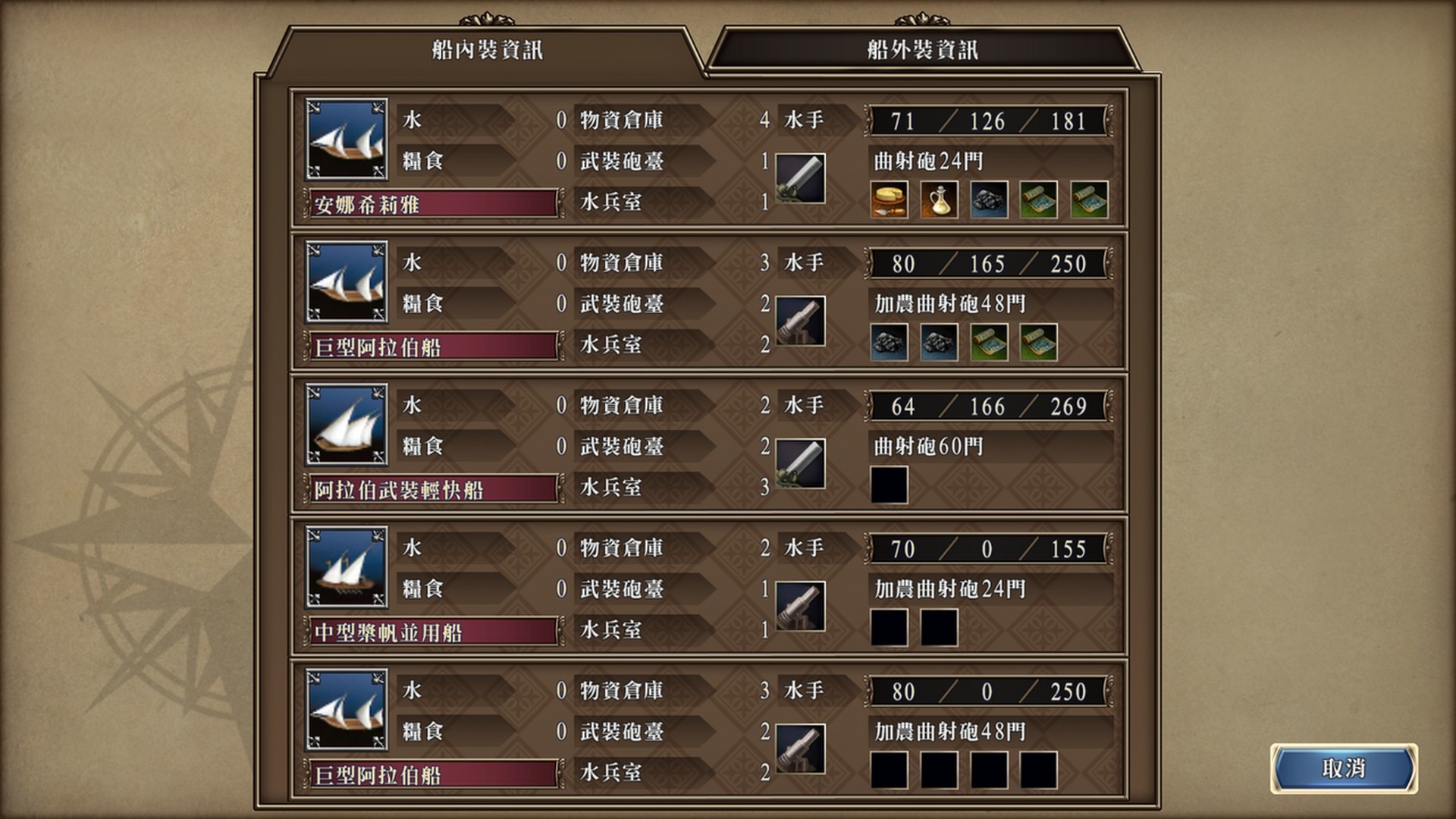Click the fifth ship's first empty cargo slot
The width and height of the screenshot is (1456, 819).
pyautogui.click(x=889, y=770)
